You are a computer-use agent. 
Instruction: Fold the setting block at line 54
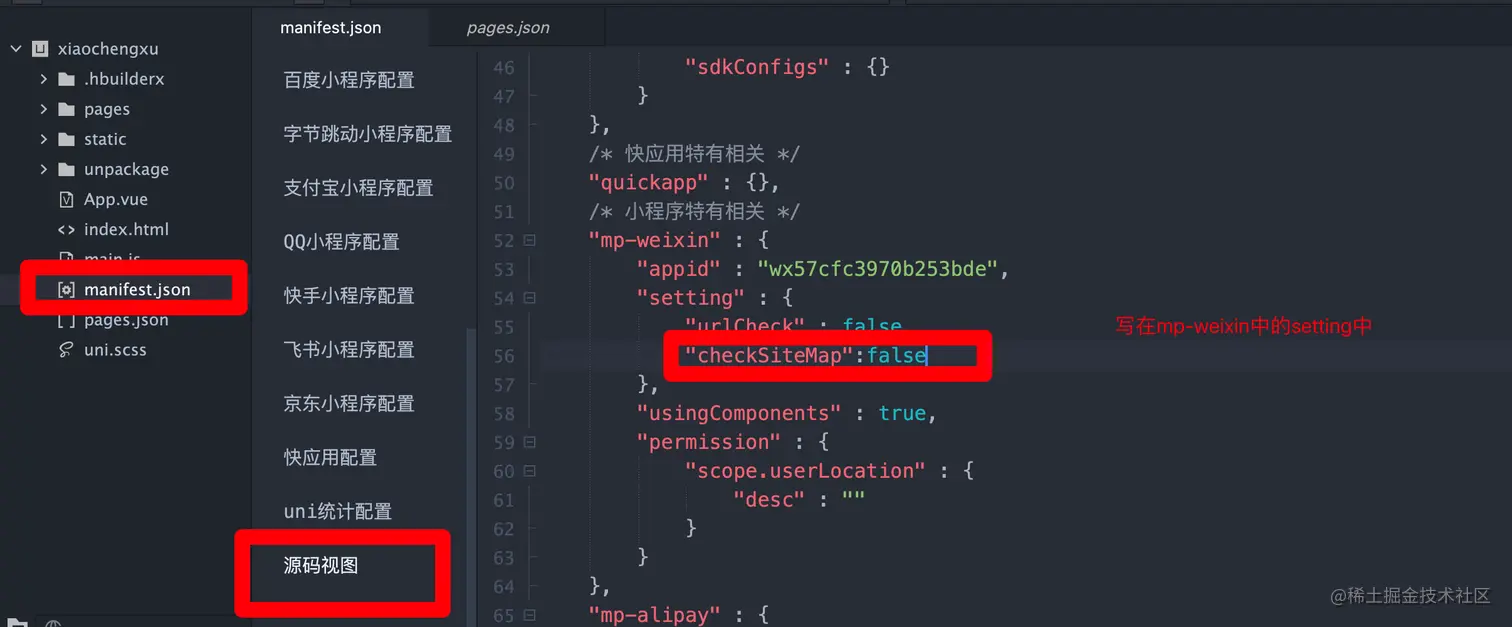click(529, 298)
